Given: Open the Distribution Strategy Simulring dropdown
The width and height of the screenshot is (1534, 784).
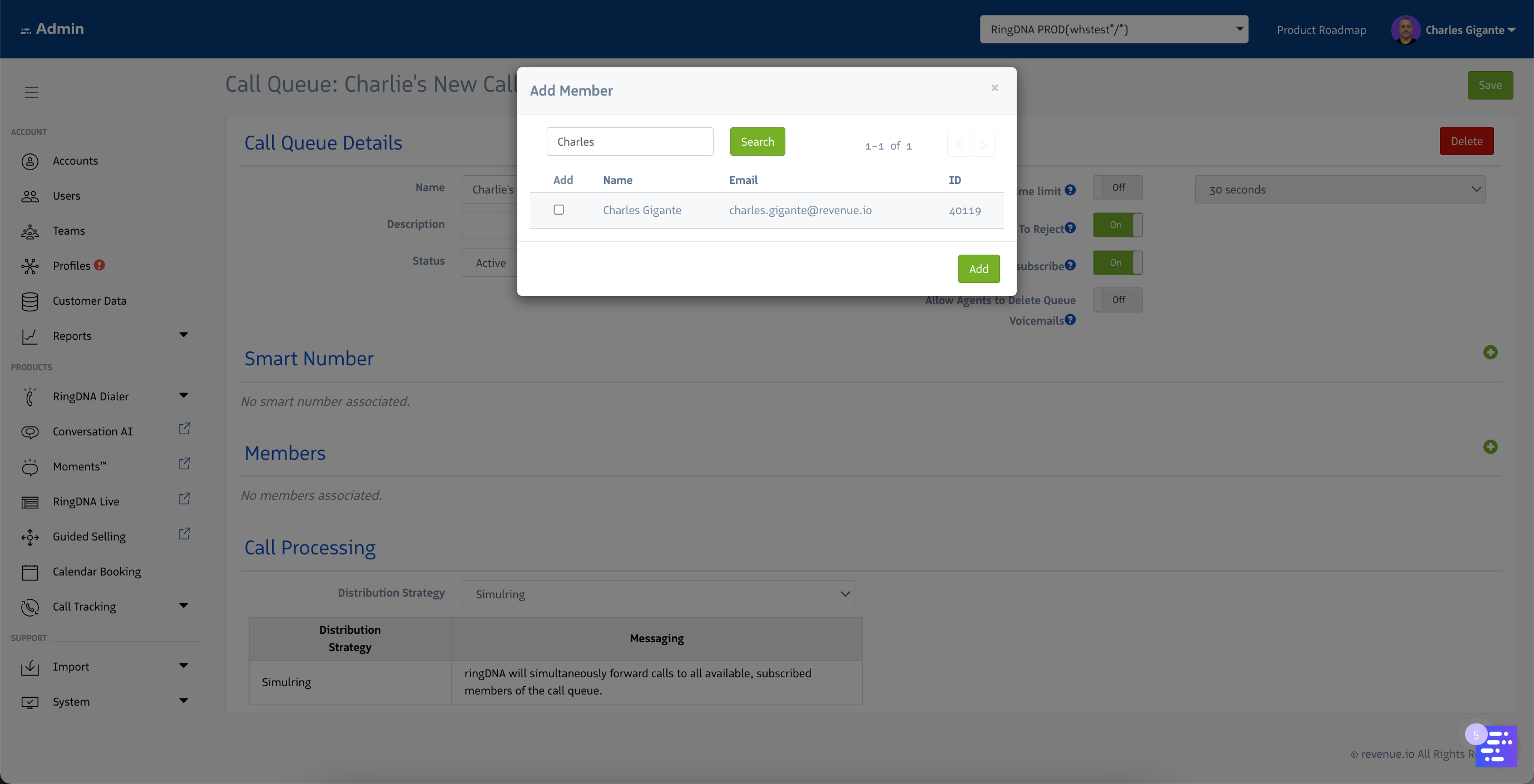Looking at the screenshot, I should (657, 594).
